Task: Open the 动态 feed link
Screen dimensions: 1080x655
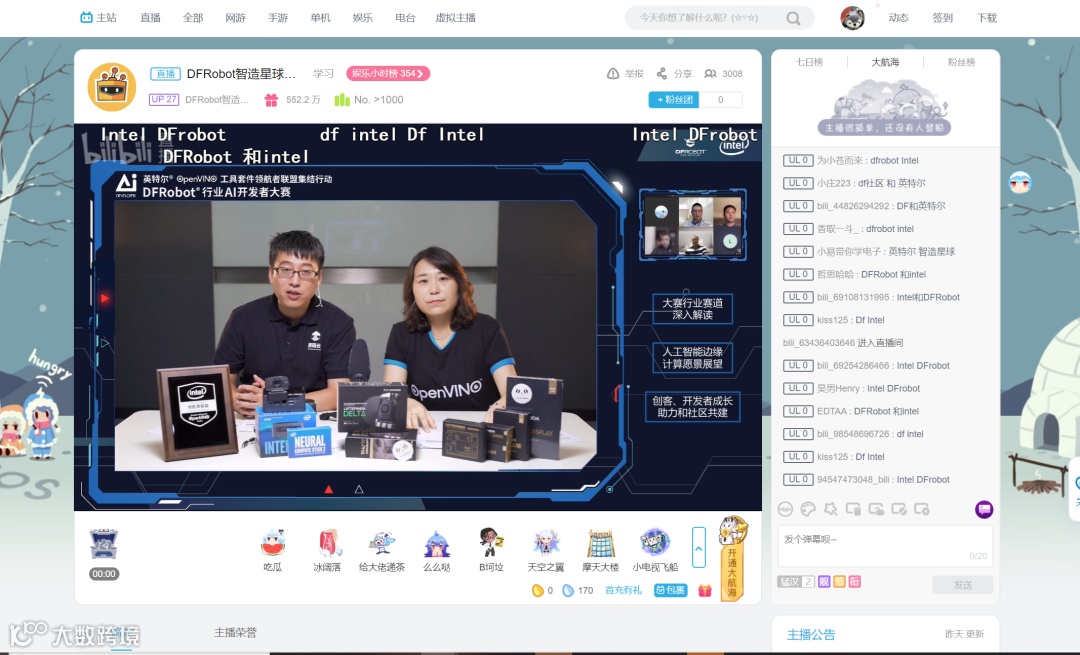Action: (898, 18)
